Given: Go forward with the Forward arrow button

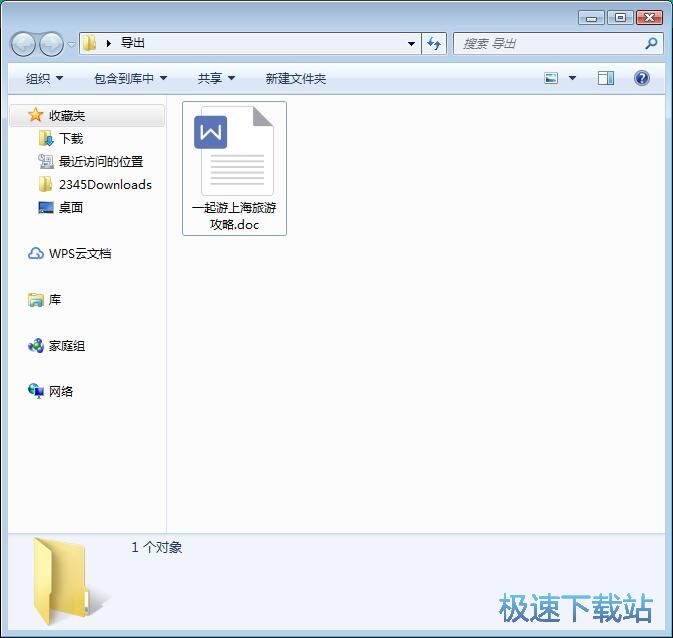Looking at the screenshot, I should pyautogui.click(x=51, y=44).
